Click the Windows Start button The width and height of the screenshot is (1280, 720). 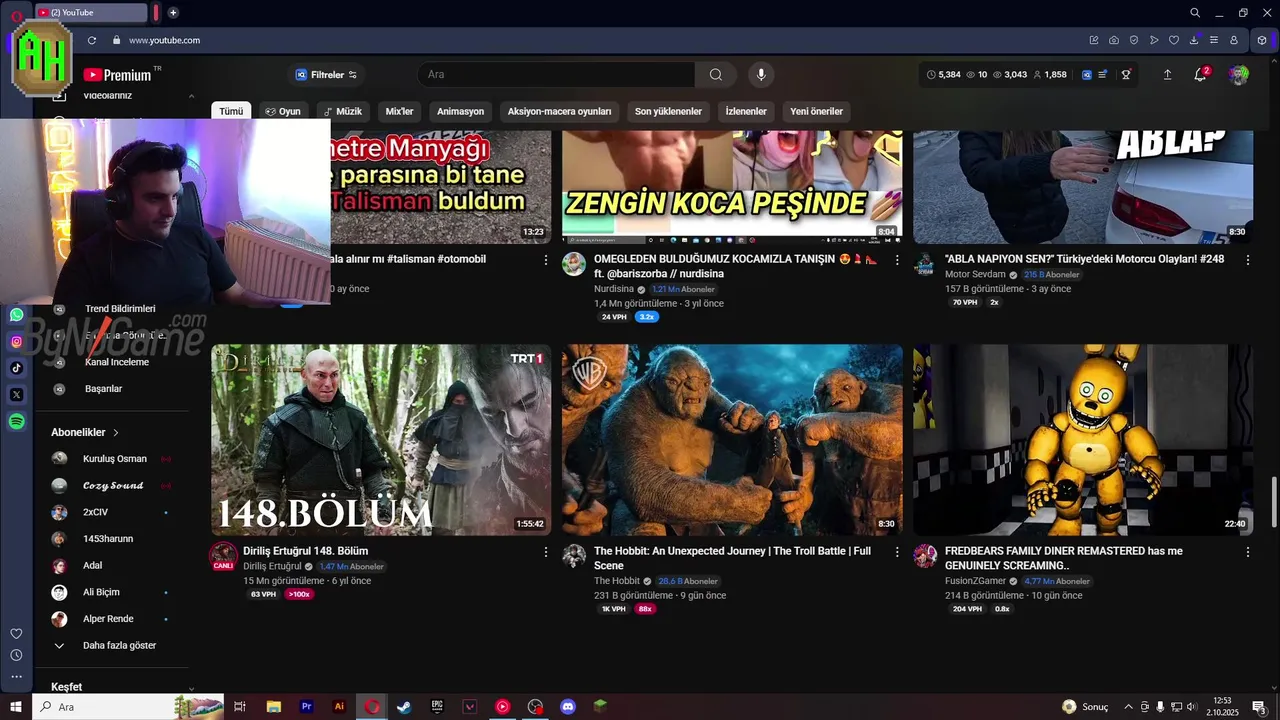(x=16, y=706)
